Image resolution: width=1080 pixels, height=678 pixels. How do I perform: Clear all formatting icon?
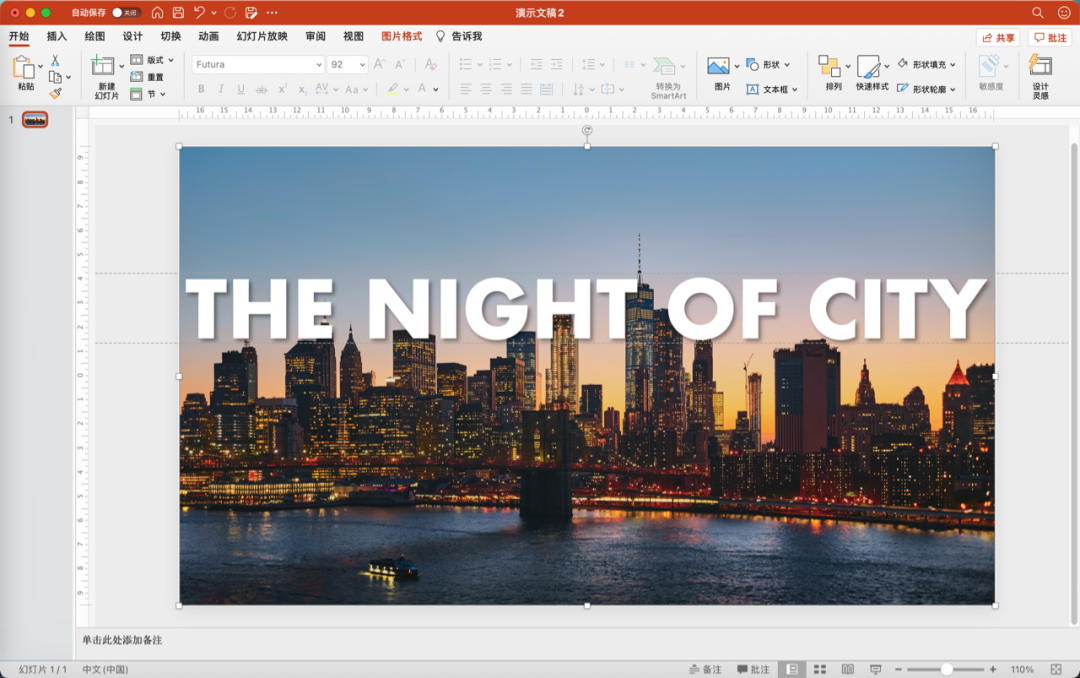click(x=430, y=64)
